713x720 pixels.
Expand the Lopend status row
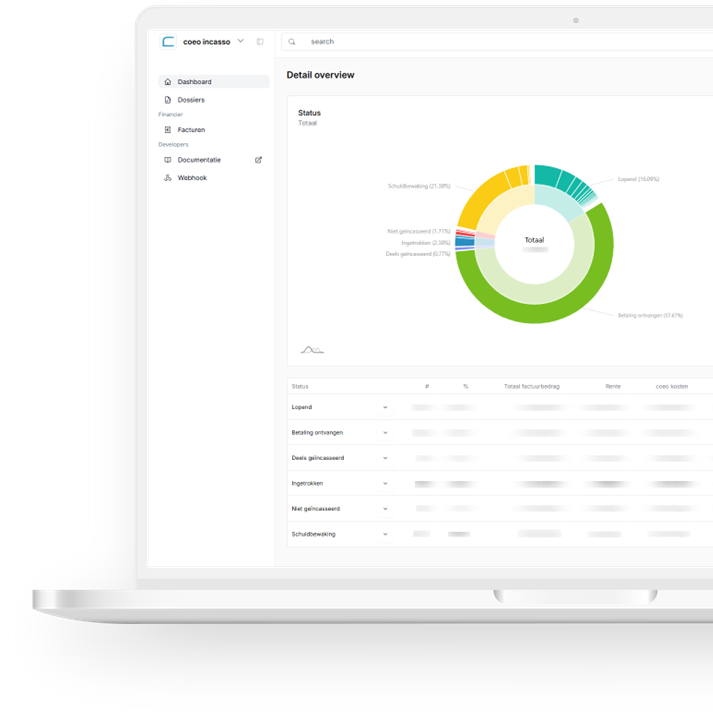coord(385,408)
